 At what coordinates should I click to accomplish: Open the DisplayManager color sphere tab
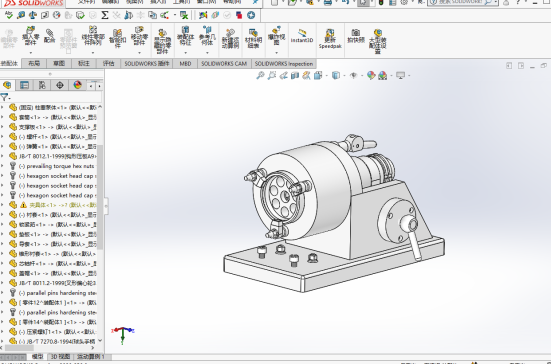[77, 85]
